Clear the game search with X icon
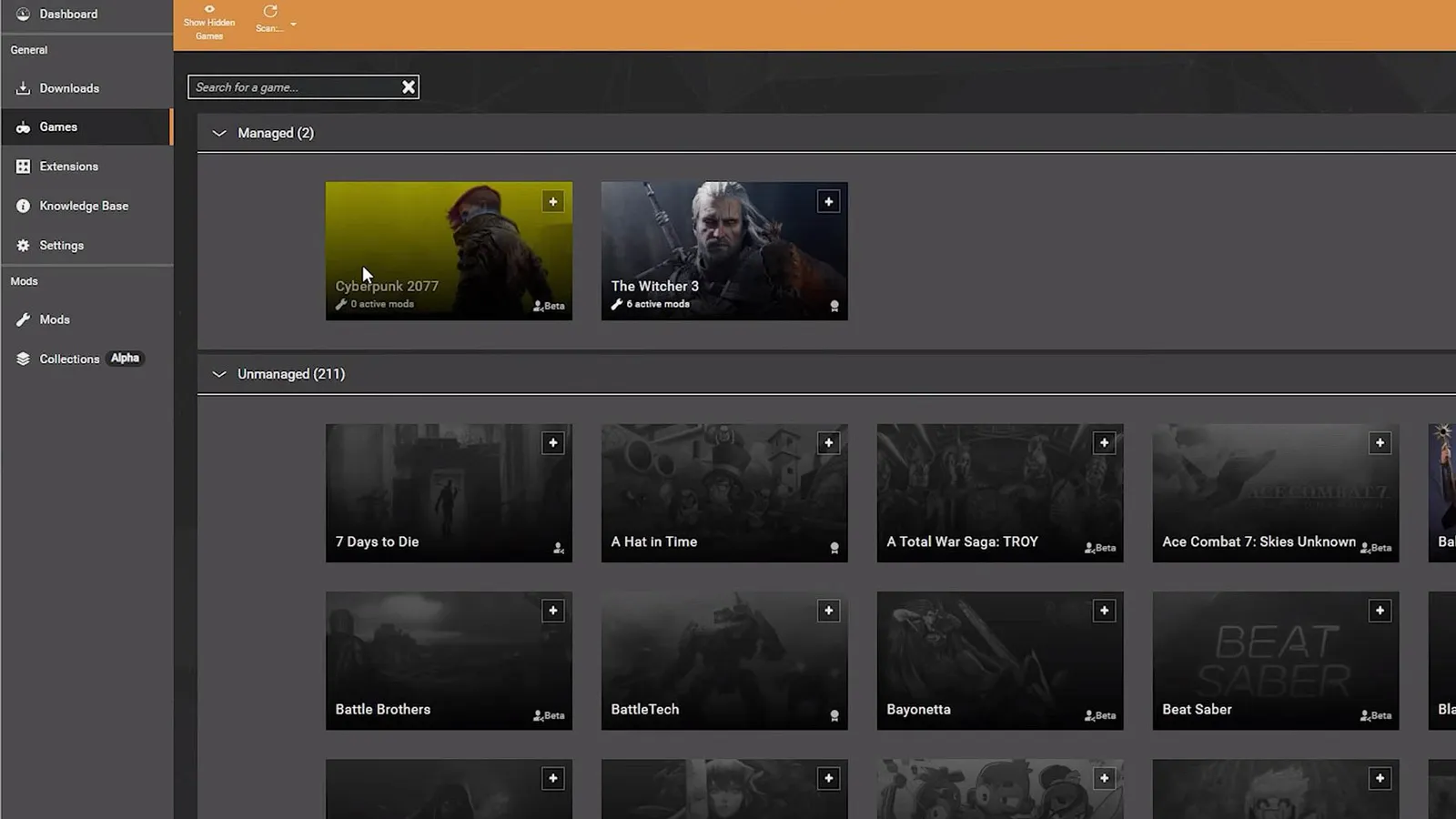This screenshot has height=819, width=1456. click(409, 87)
